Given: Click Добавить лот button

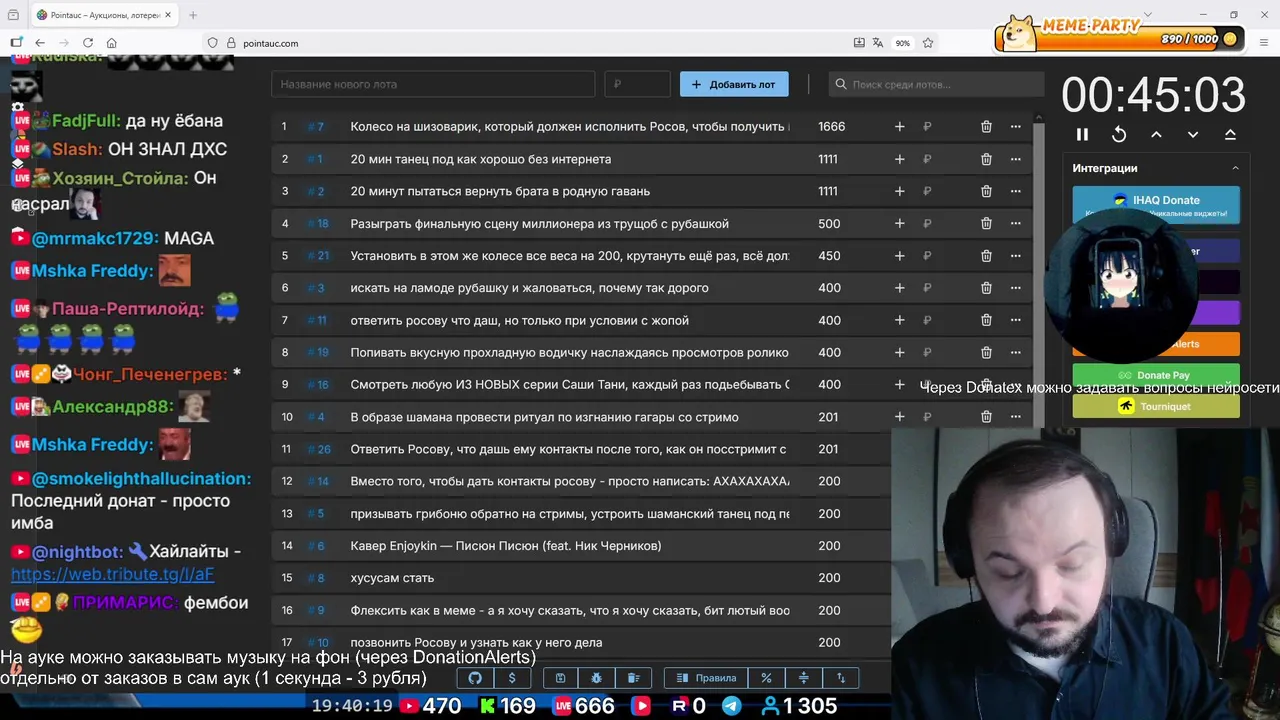Looking at the screenshot, I should coord(734,84).
